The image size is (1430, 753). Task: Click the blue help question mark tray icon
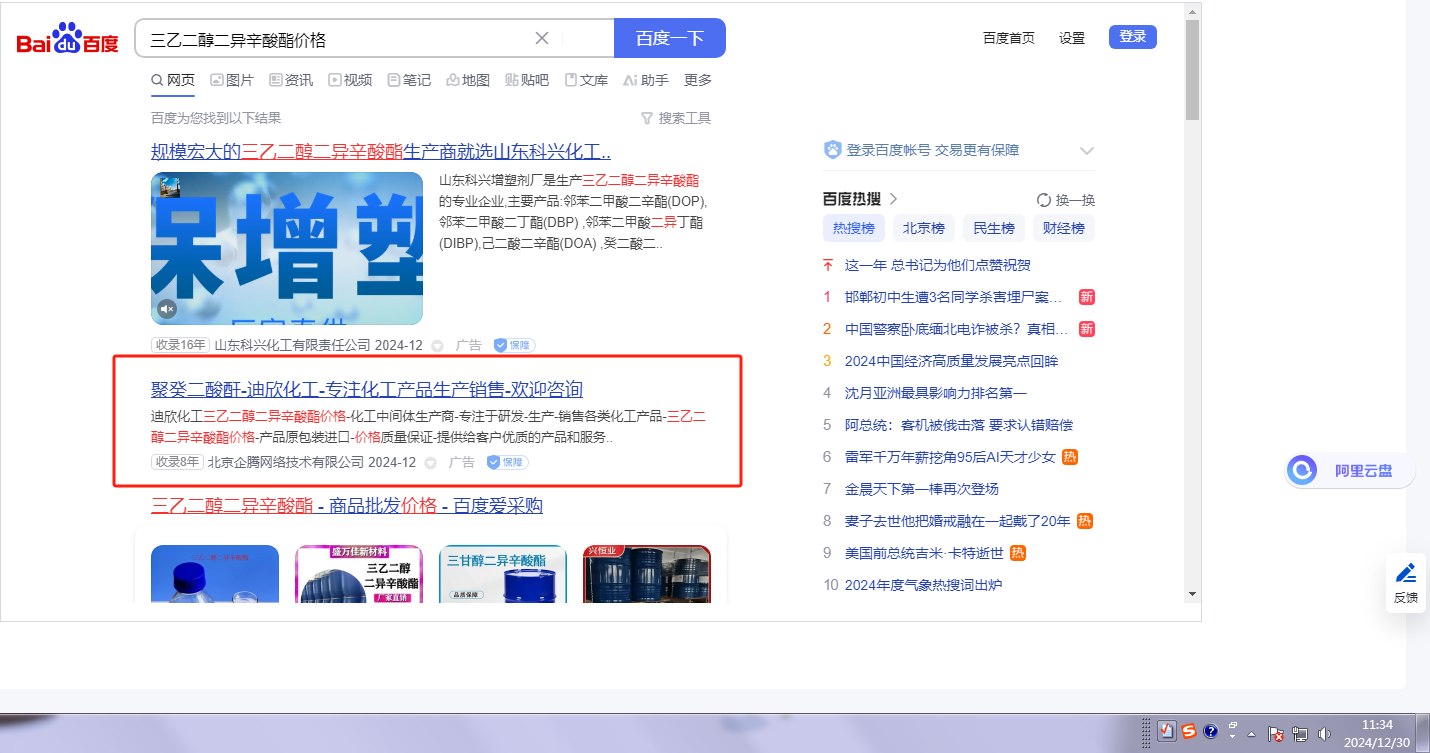1210,731
